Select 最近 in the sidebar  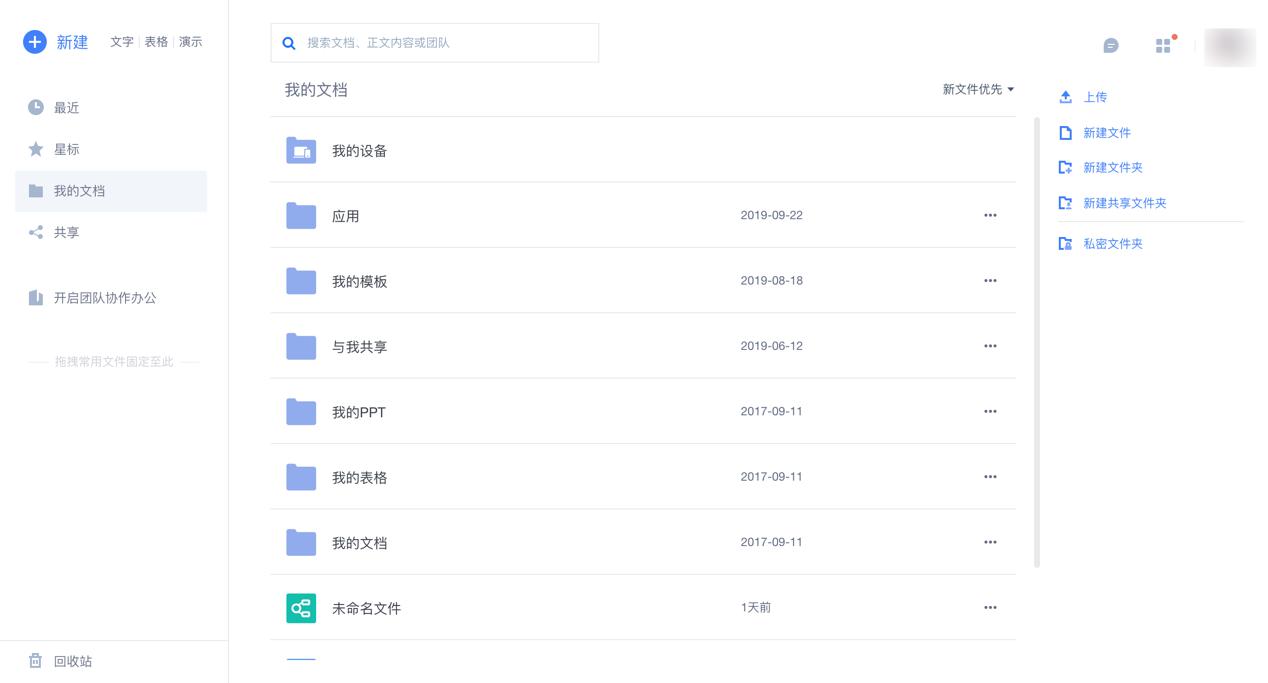tap(66, 108)
